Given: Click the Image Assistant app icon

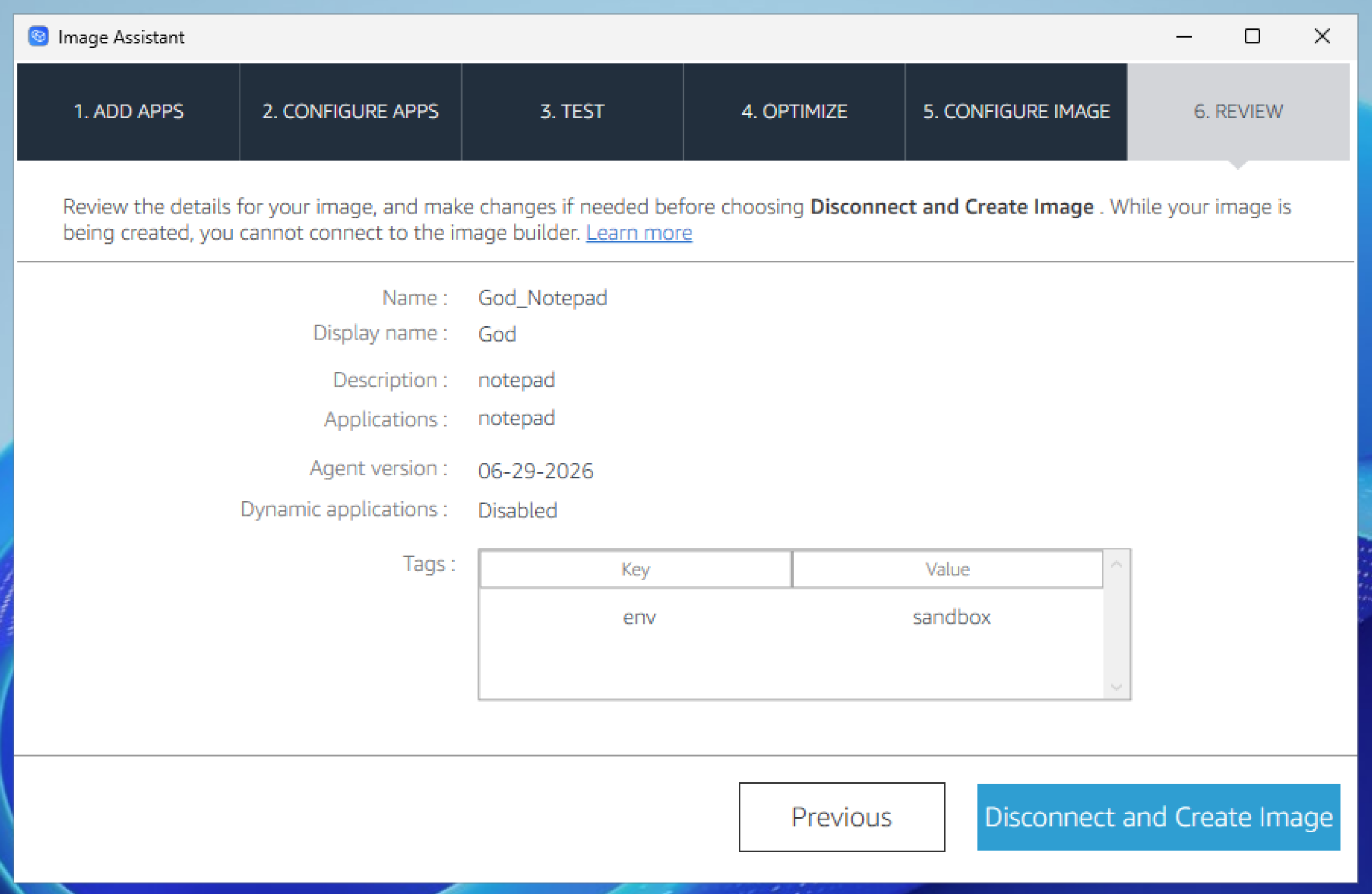Looking at the screenshot, I should click(x=39, y=37).
